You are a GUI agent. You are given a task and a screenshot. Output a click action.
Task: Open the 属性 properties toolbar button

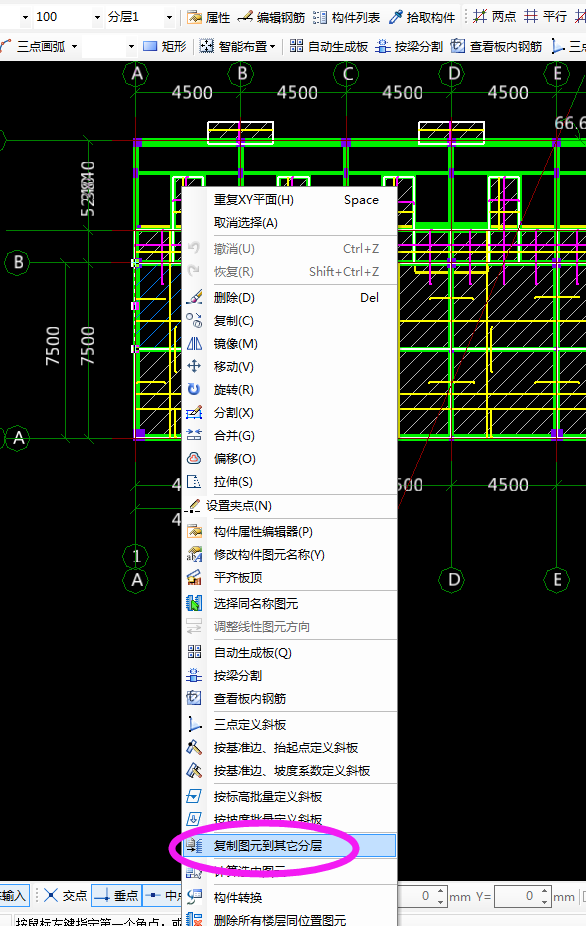point(209,17)
